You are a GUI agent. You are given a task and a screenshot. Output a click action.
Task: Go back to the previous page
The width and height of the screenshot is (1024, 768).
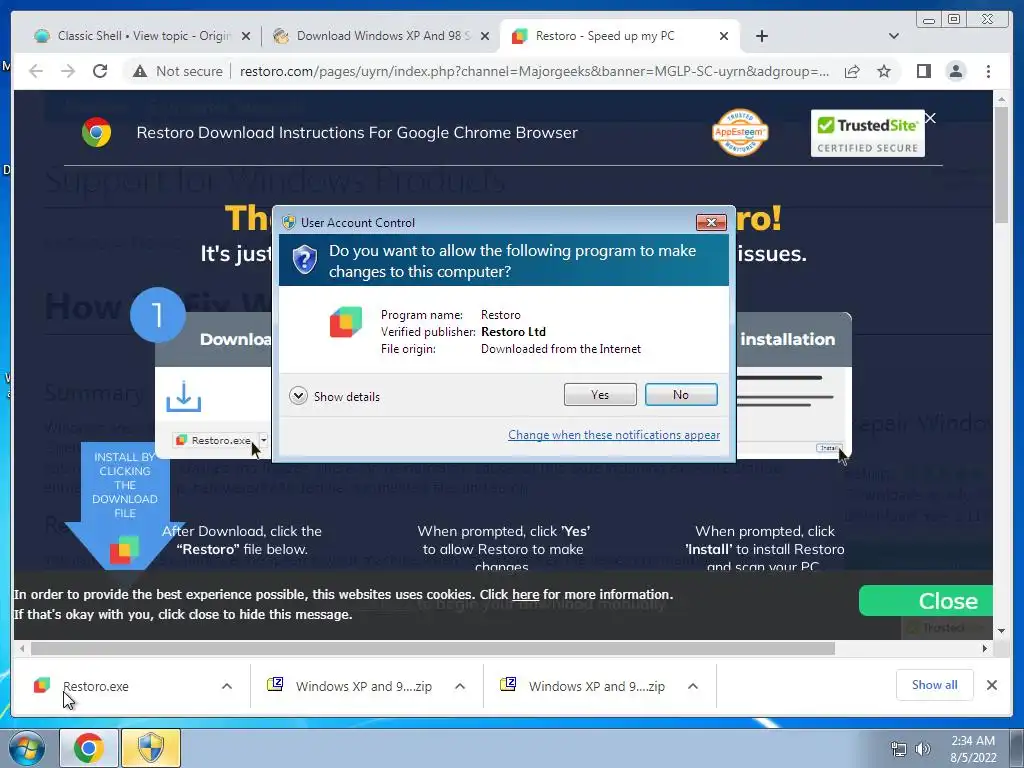pyautogui.click(x=36, y=71)
